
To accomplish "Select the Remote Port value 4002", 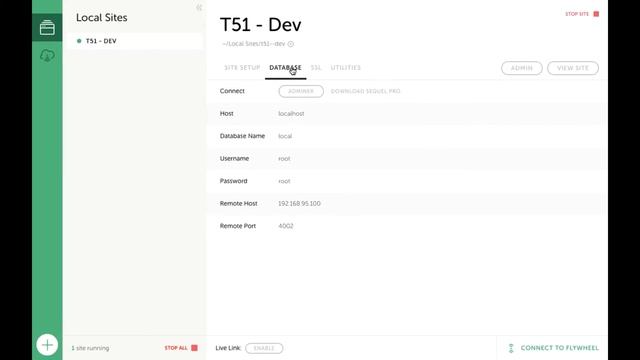I will (286, 226).
